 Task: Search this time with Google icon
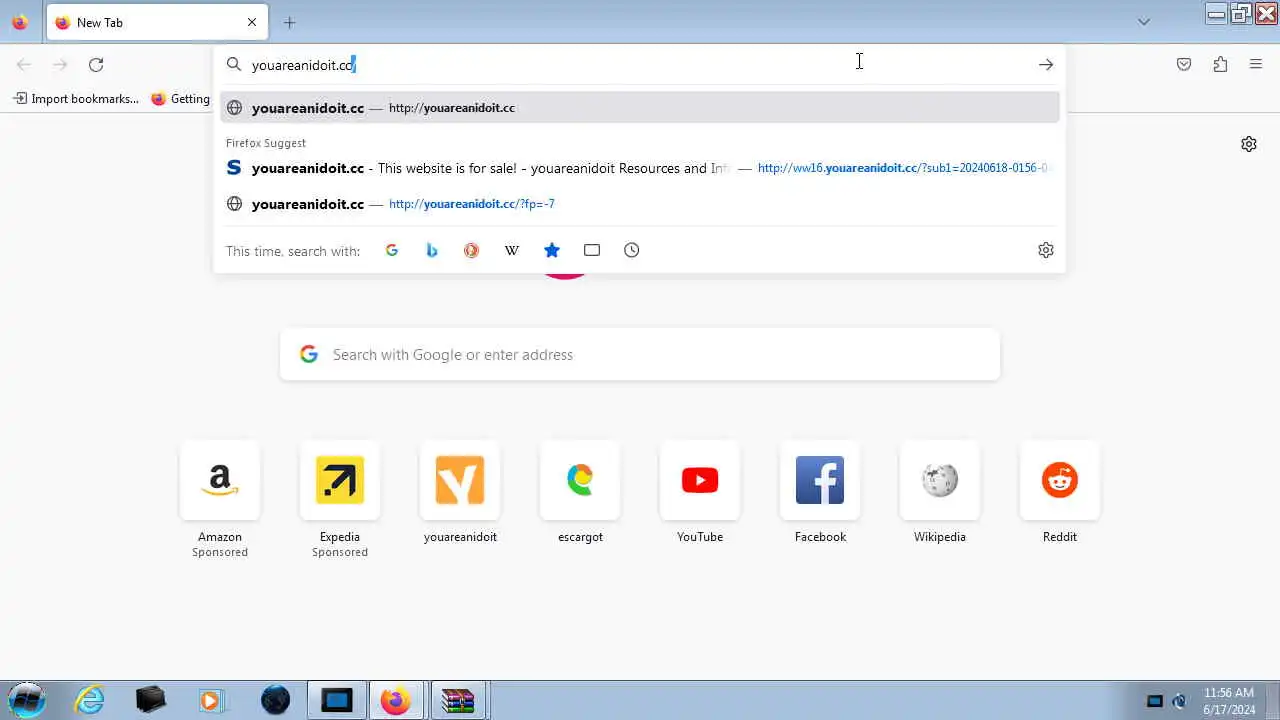(392, 250)
